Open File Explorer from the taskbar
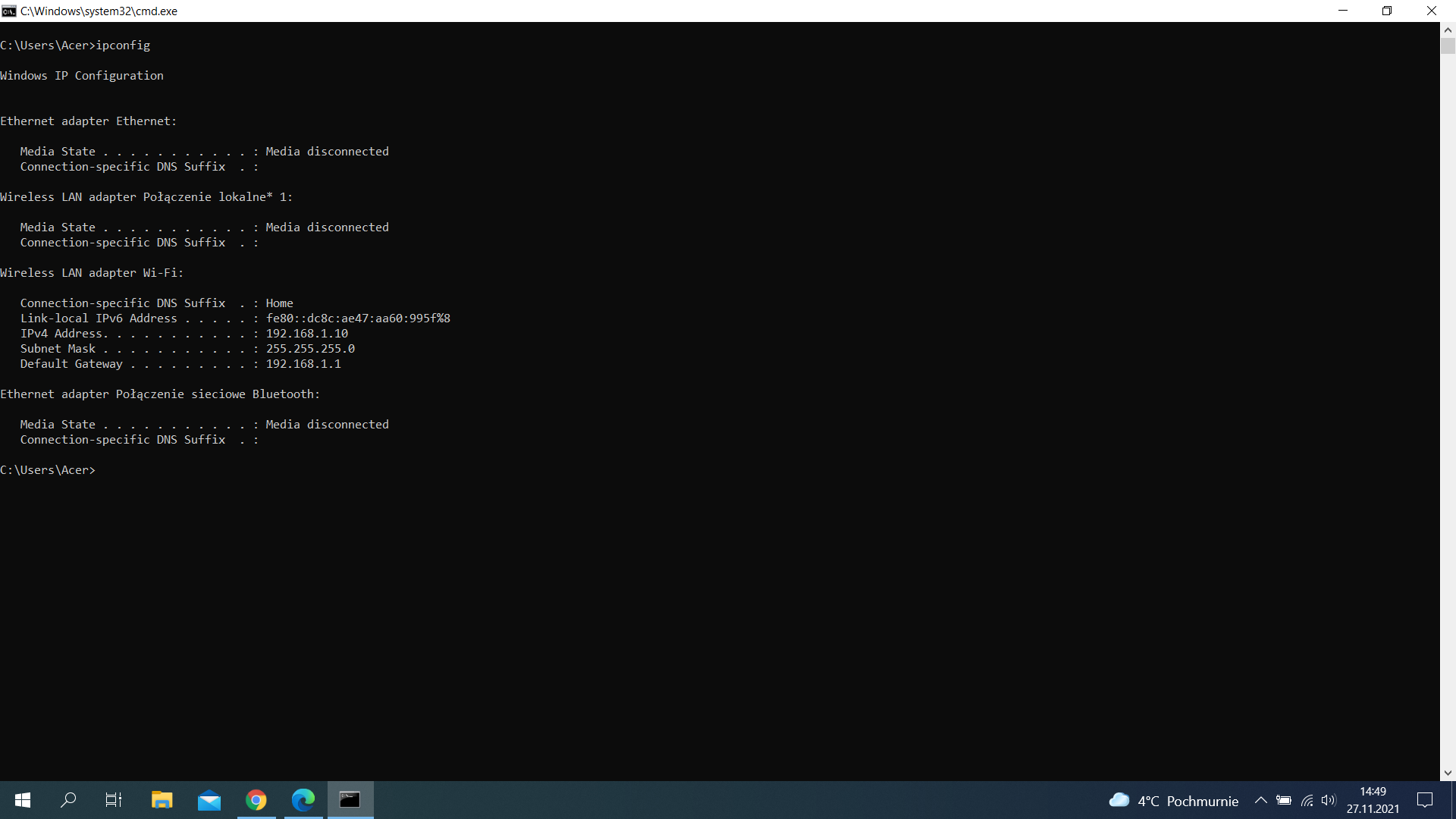The image size is (1456, 819). (162, 800)
